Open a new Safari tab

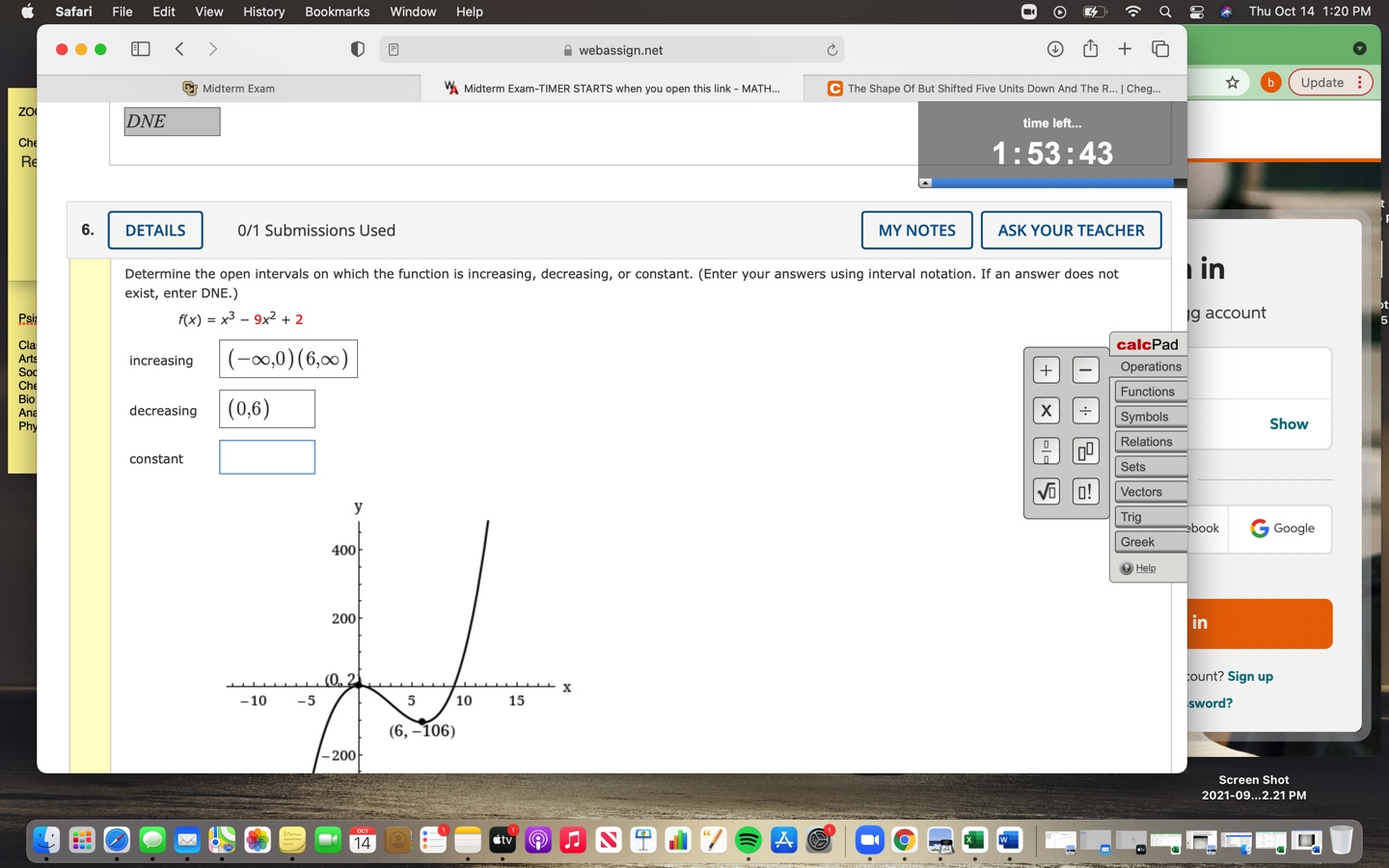(x=1125, y=49)
